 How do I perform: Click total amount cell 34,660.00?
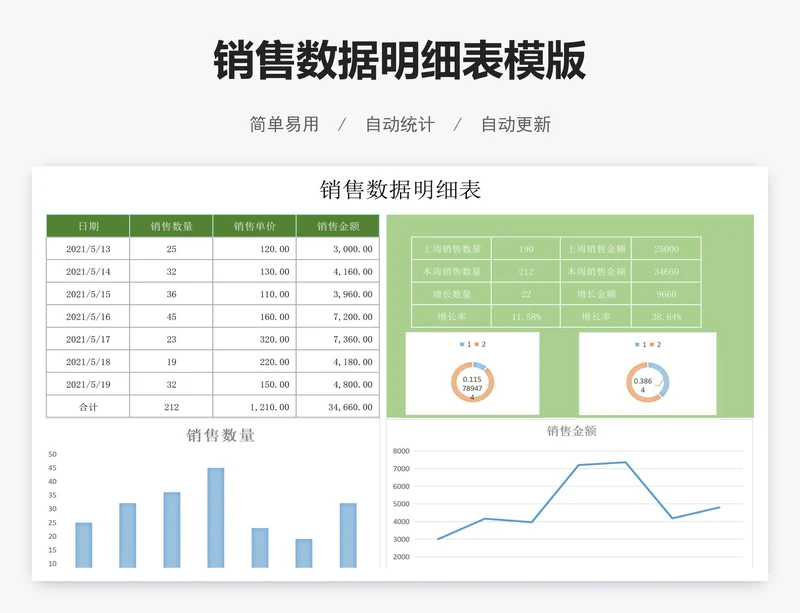pos(338,407)
